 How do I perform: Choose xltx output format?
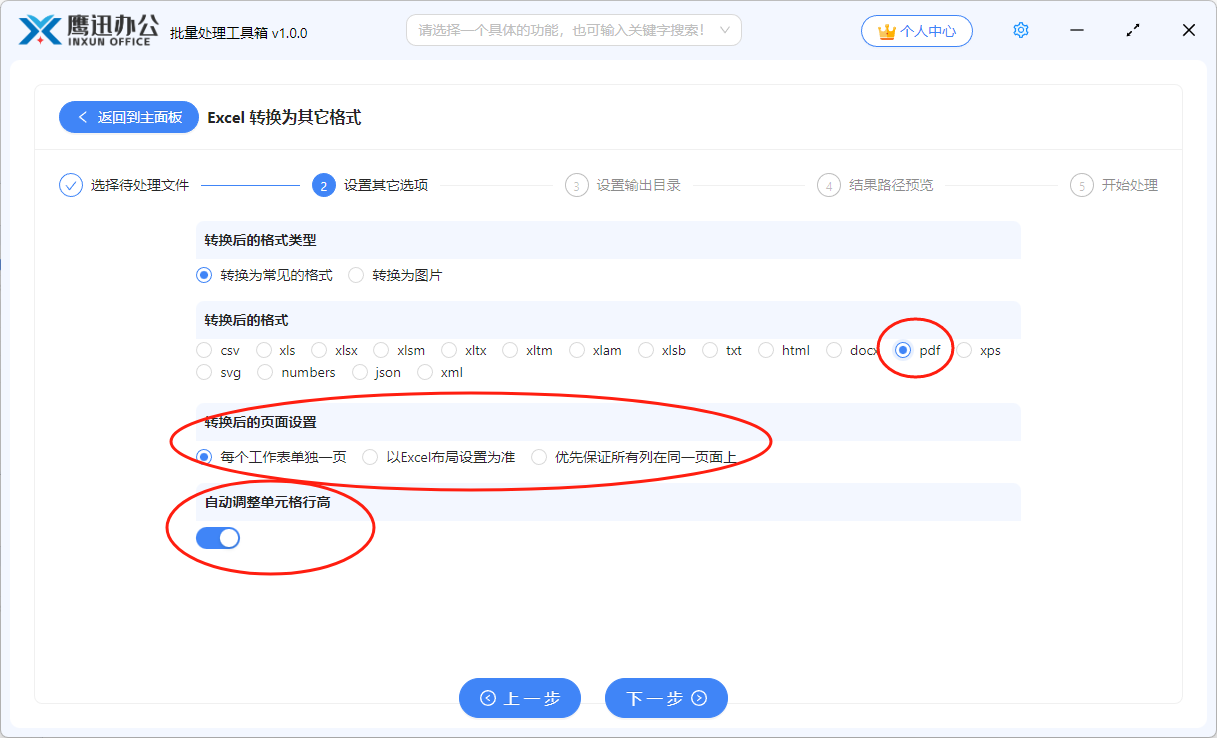(x=448, y=350)
